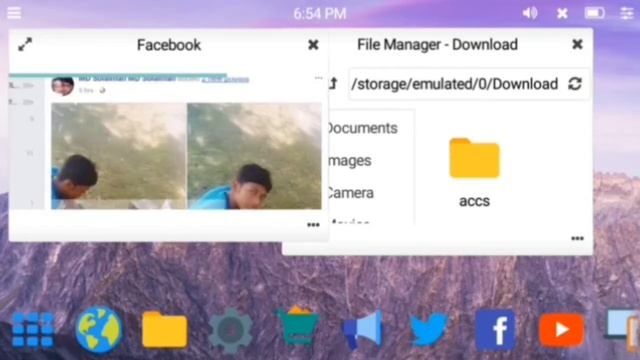Open File Manager three-dot options menu
Image resolution: width=640 pixels, height=360 pixels.
point(577,238)
